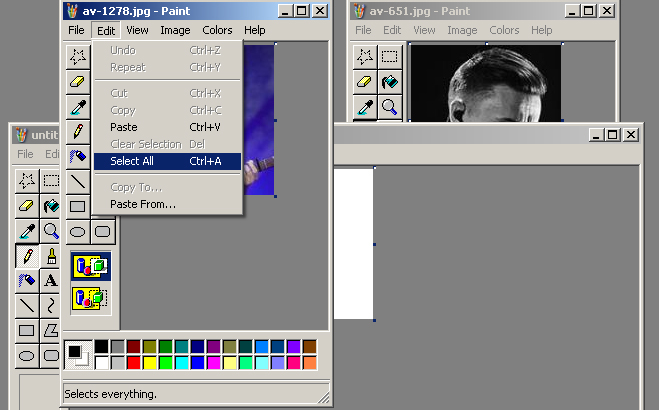The width and height of the screenshot is (659, 410).
Task: Select the Rectangle tool in av-1278.jpg window
Action: (78, 206)
